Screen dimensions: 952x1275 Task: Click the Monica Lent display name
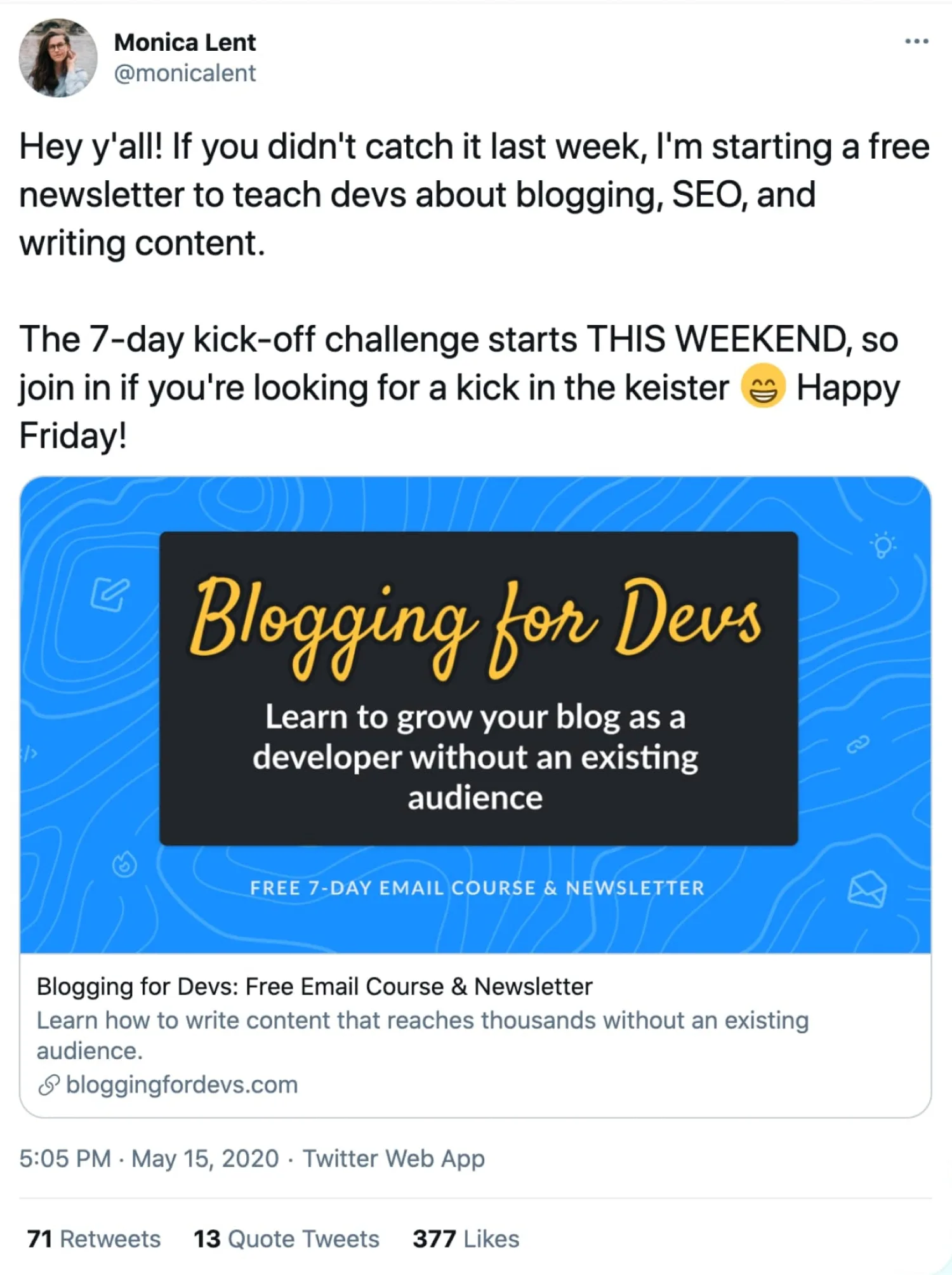pos(185,43)
